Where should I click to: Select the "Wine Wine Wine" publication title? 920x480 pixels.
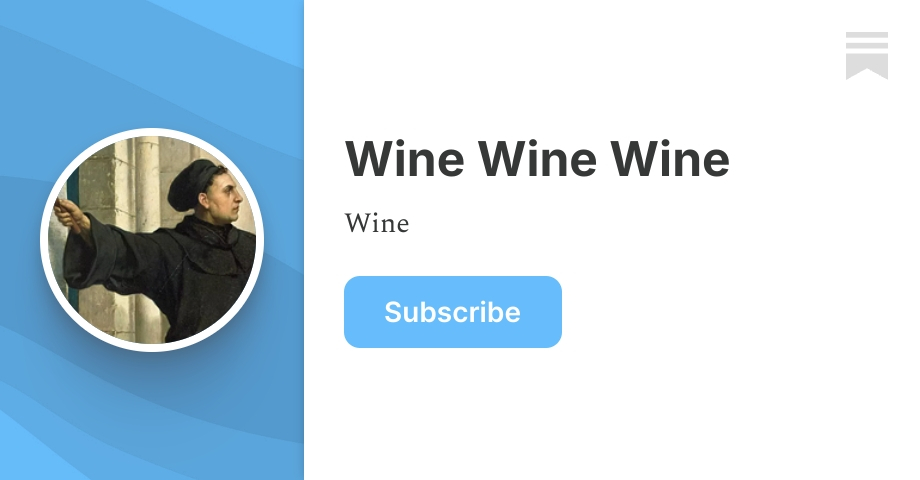[x=537, y=159]
